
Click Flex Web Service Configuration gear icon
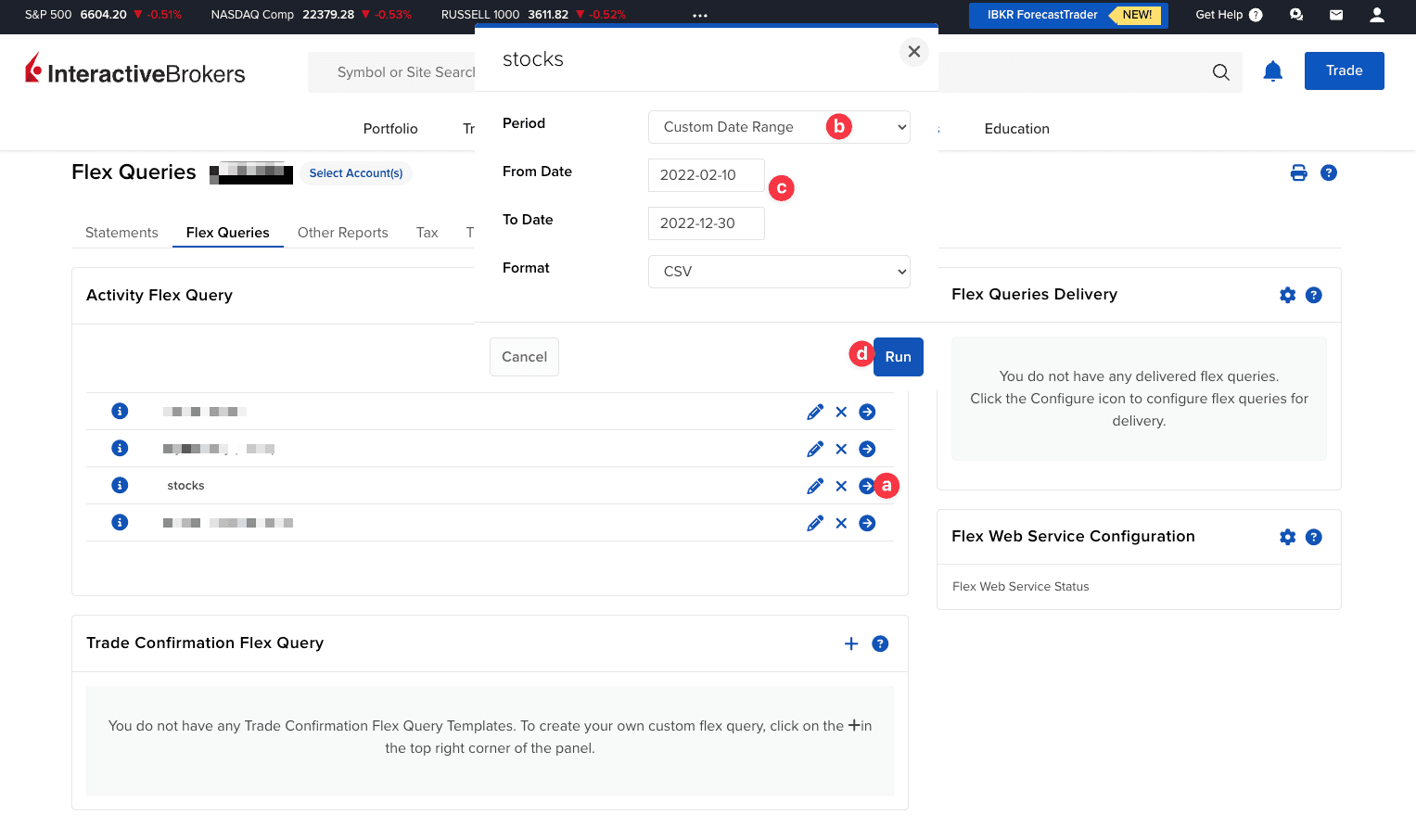click(1287, 537)
